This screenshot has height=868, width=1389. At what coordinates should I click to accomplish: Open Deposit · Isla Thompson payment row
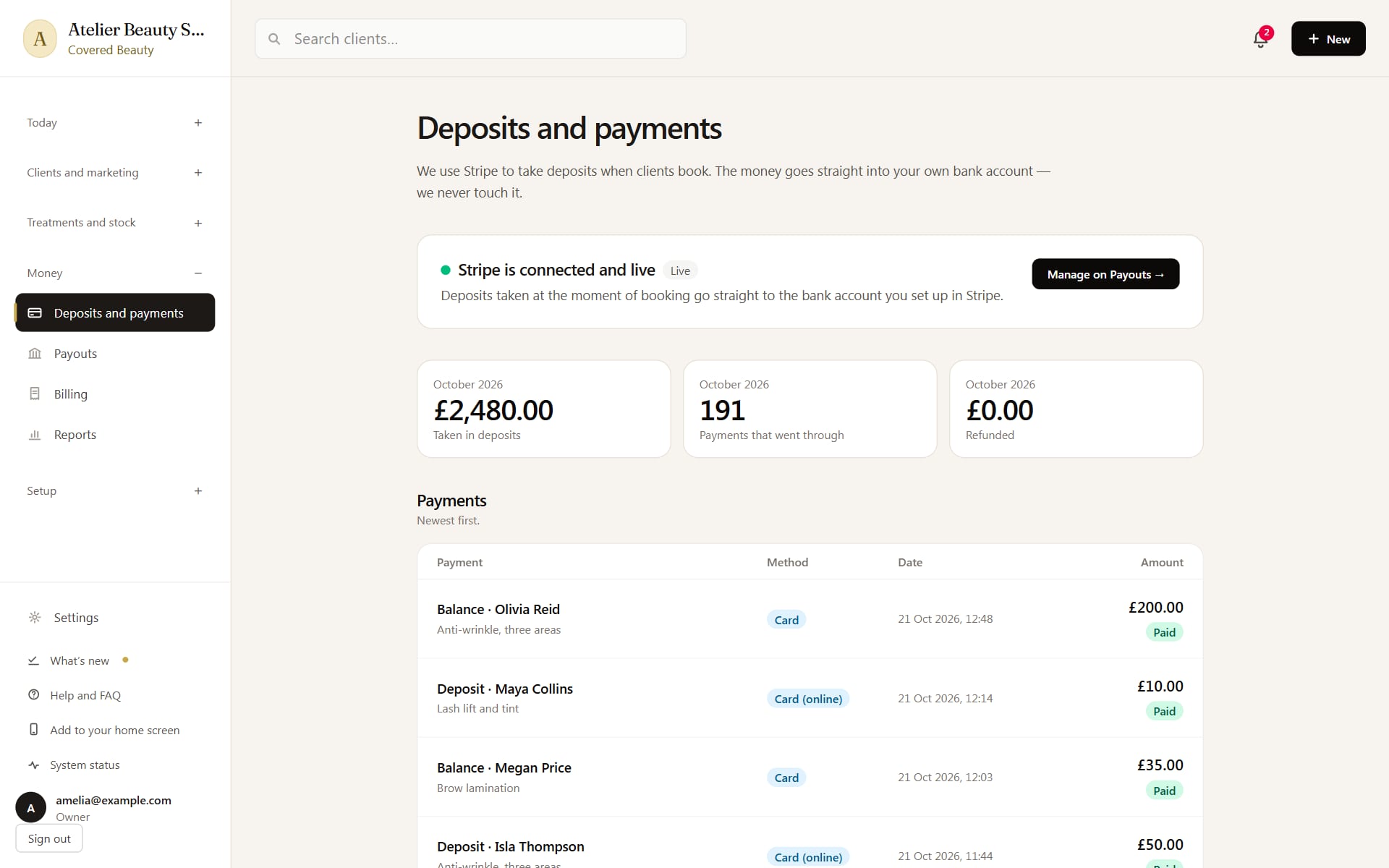pos(810,843)
